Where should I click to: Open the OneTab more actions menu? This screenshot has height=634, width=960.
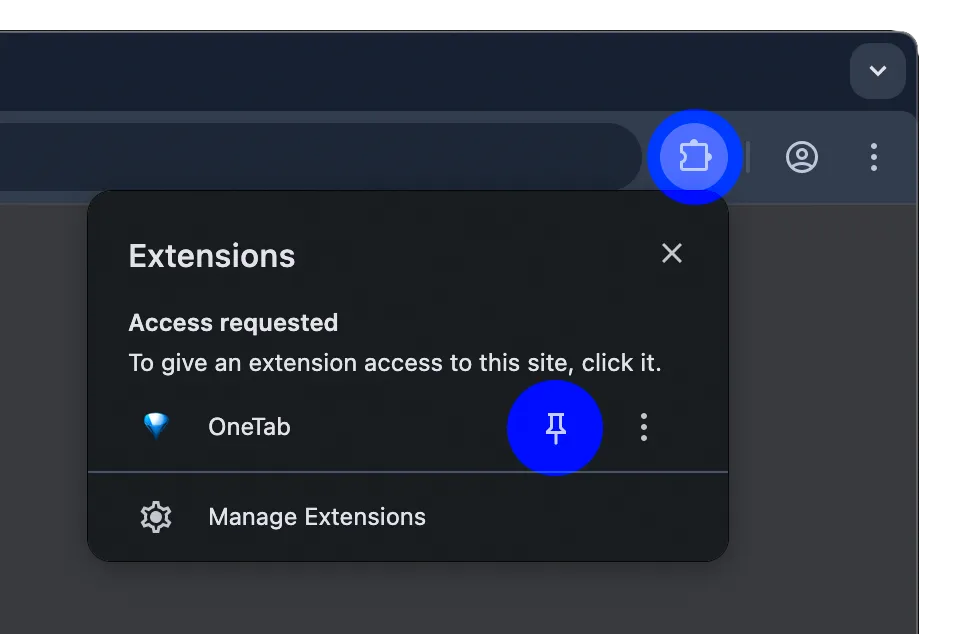click(x=644, y=428)
